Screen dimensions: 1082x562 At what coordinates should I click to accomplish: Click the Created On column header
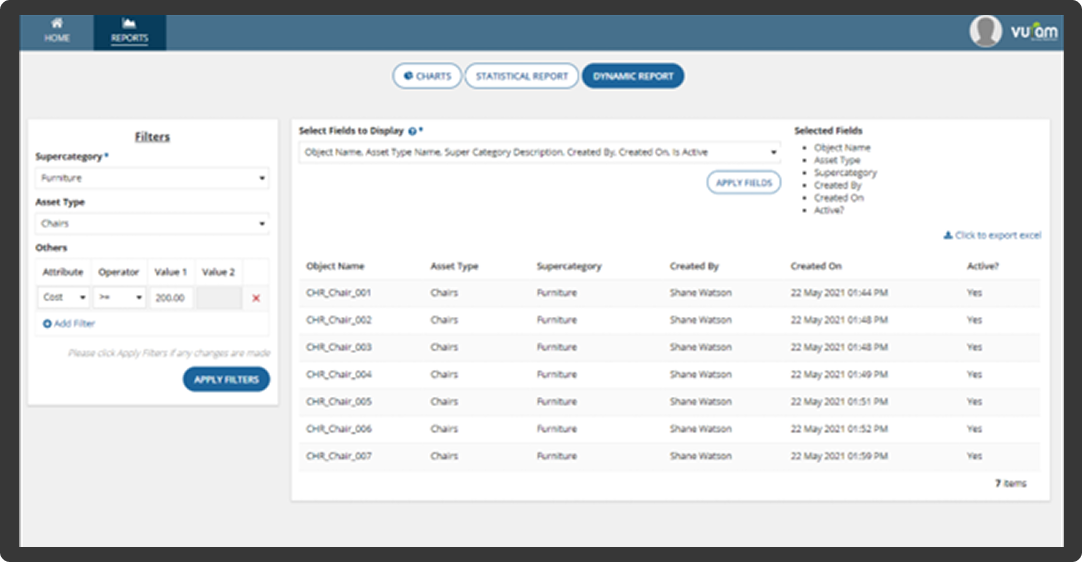[816, 267]
